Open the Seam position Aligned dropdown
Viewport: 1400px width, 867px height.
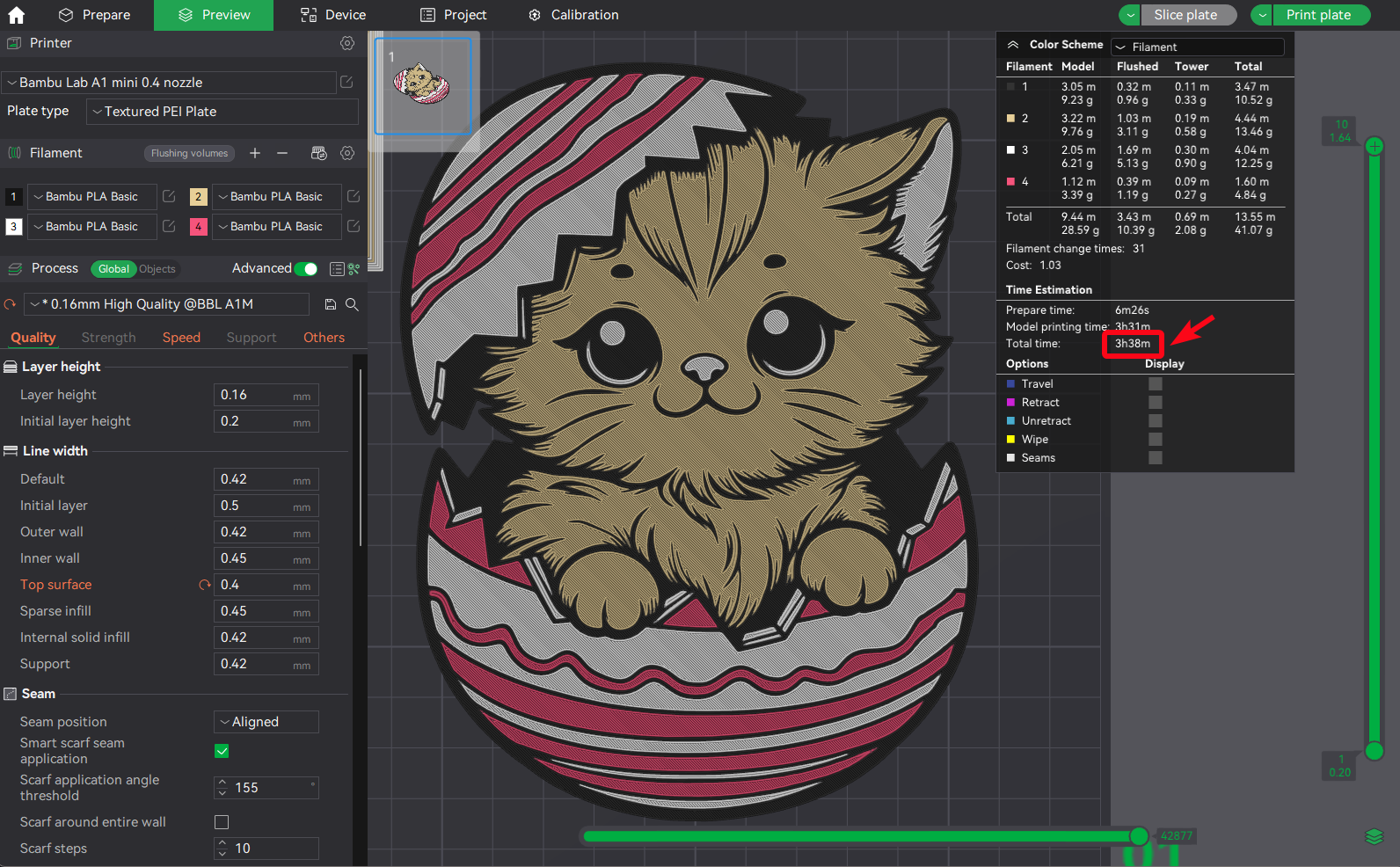266,722
